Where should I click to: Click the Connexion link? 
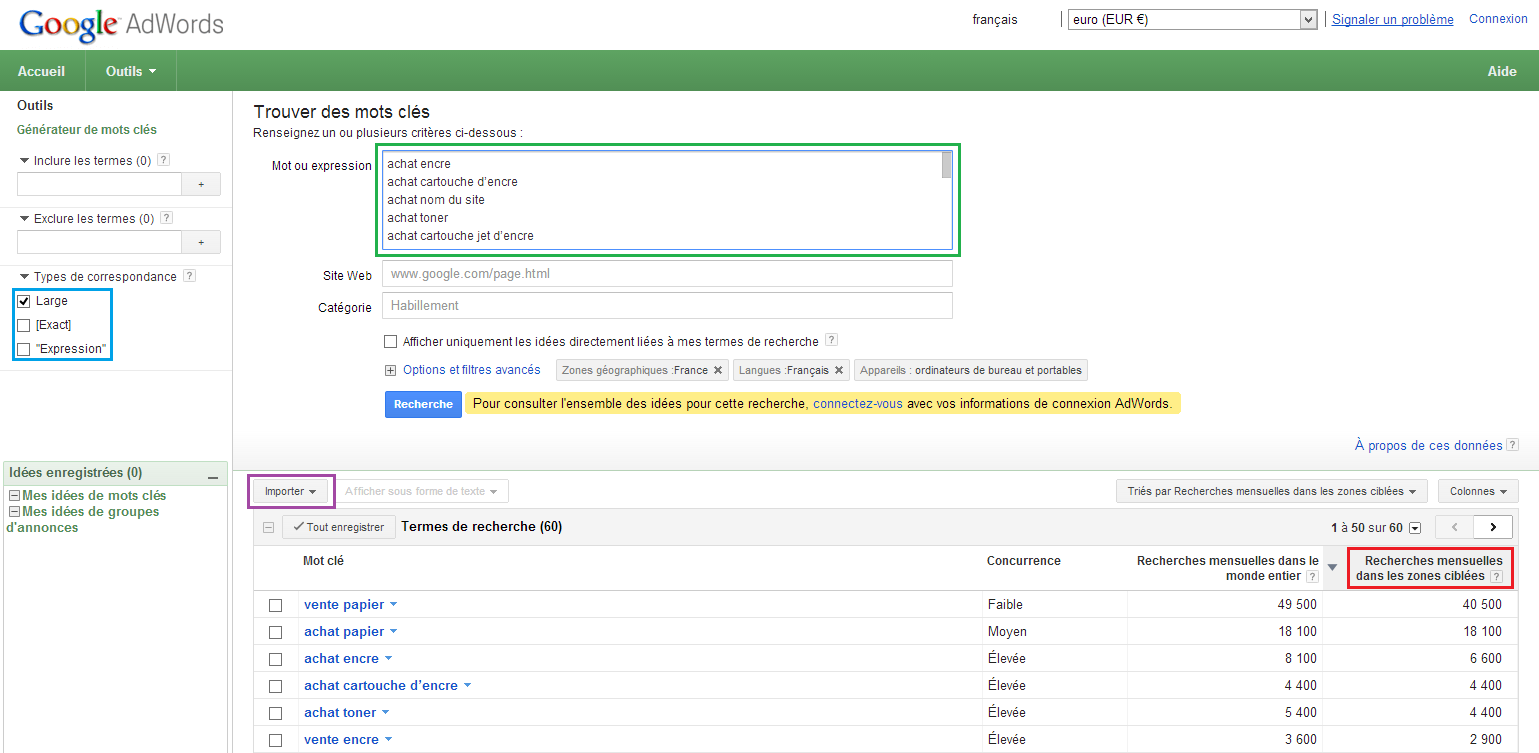coord(1498,19)
